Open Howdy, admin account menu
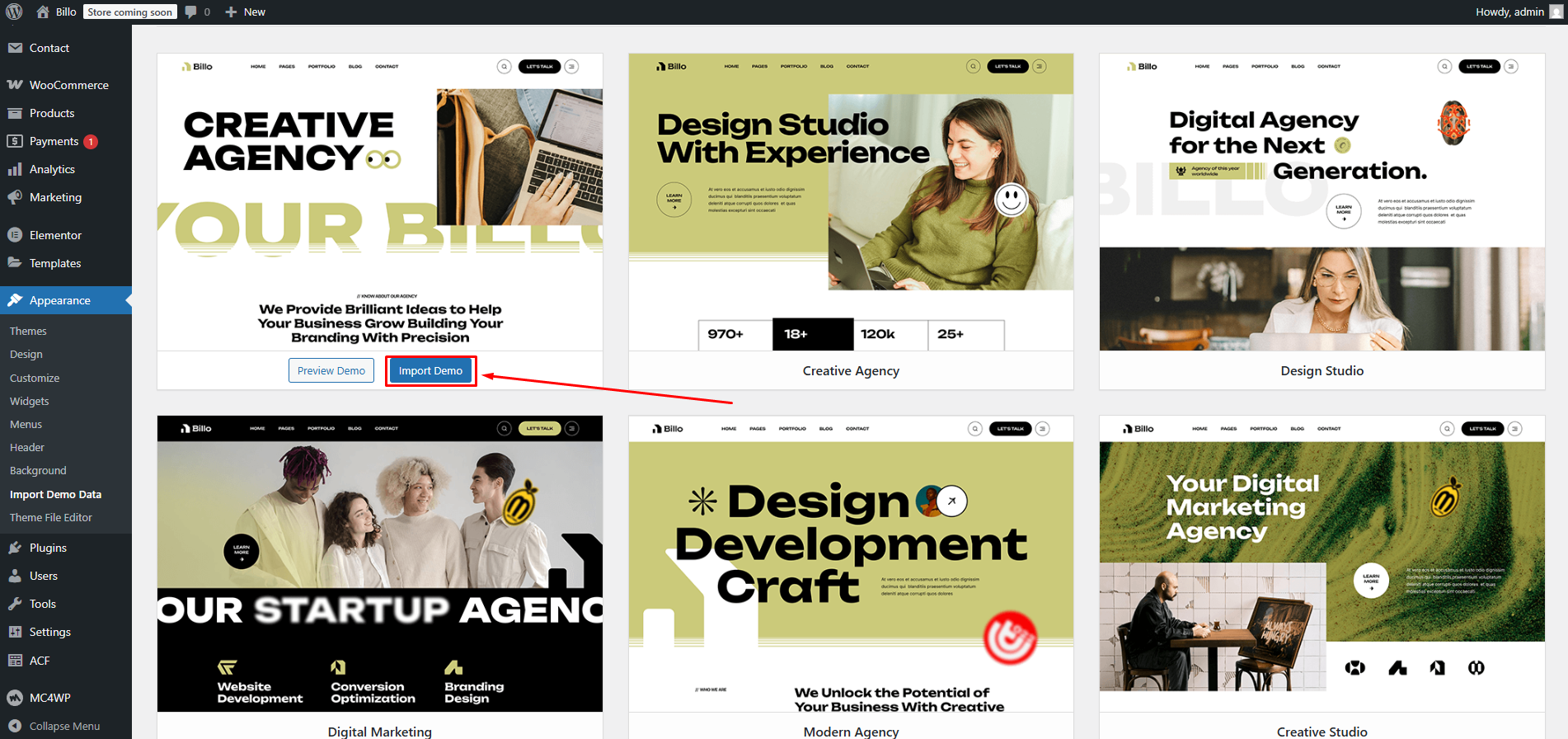The width and height of the screenshot is (1568, 739). [1509, 12]
